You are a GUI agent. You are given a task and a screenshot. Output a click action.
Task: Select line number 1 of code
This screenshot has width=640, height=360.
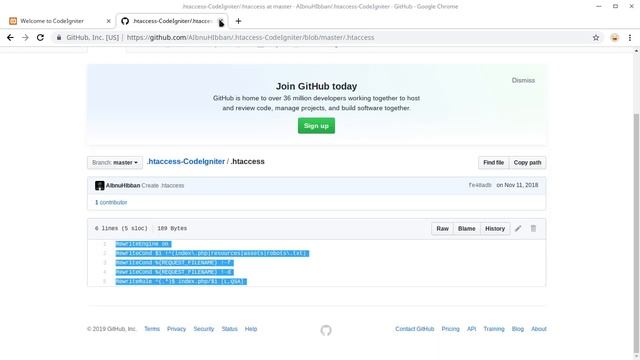(x=104, y=244)
